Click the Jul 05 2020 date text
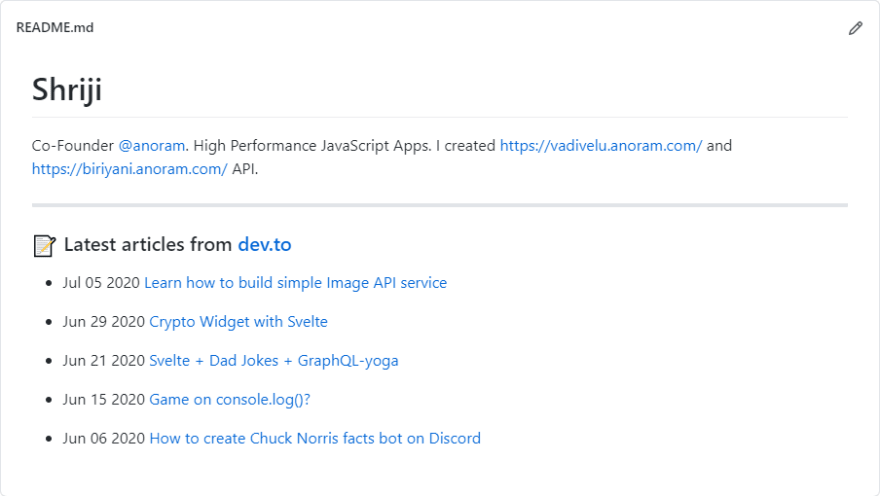Screen dimensions: 880x496 coord(101,283)
